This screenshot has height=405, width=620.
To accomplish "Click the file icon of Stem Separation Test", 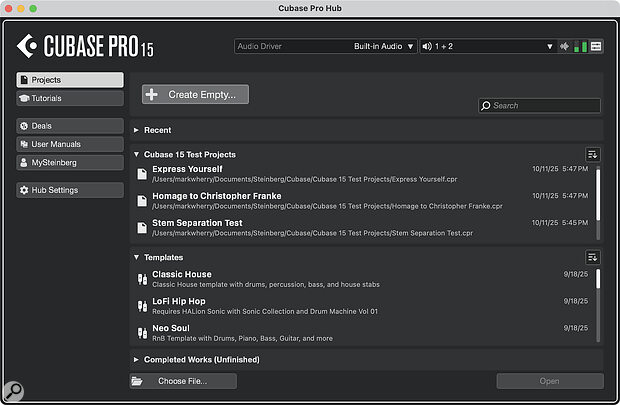I will (142, 228).
